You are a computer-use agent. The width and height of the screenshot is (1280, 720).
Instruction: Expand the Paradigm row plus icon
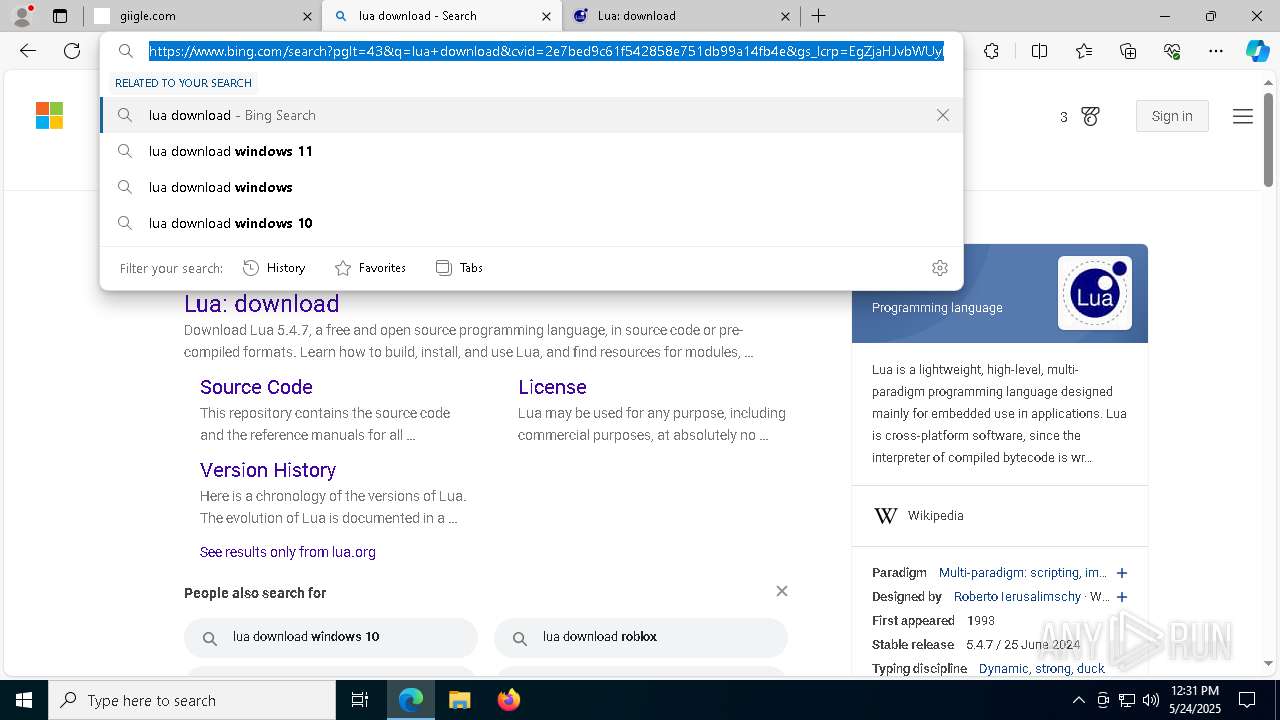pos(1121,573)
